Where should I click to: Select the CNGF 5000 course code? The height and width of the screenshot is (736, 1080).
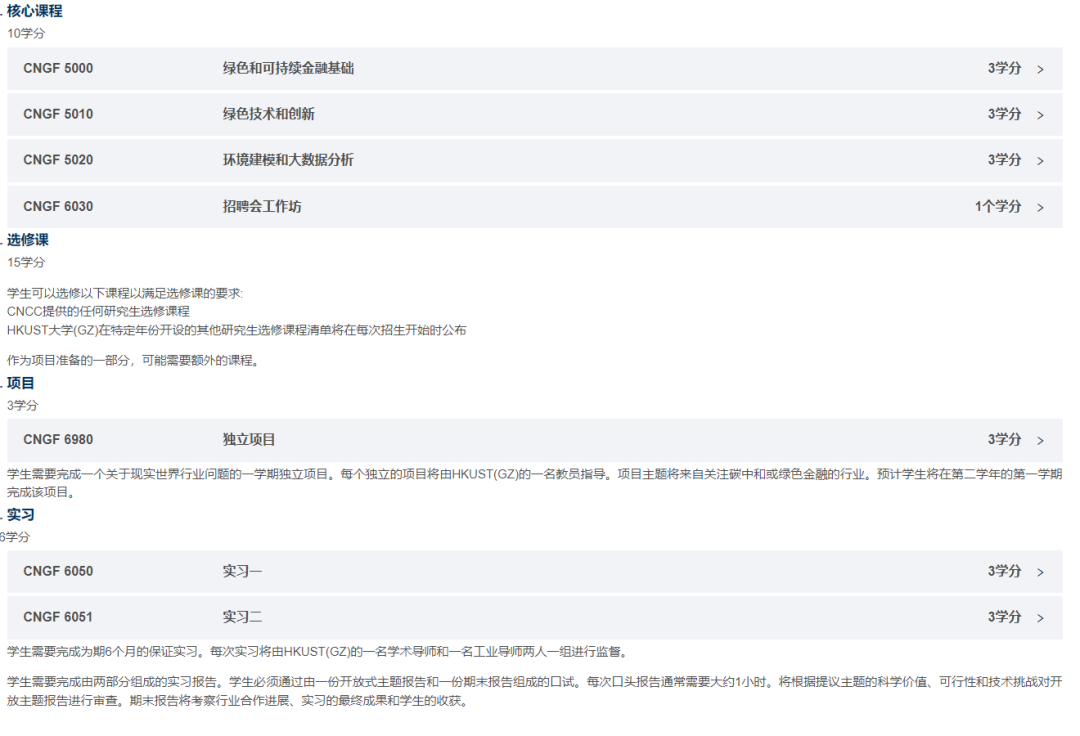pyautogui.click(x=57, y=68)
